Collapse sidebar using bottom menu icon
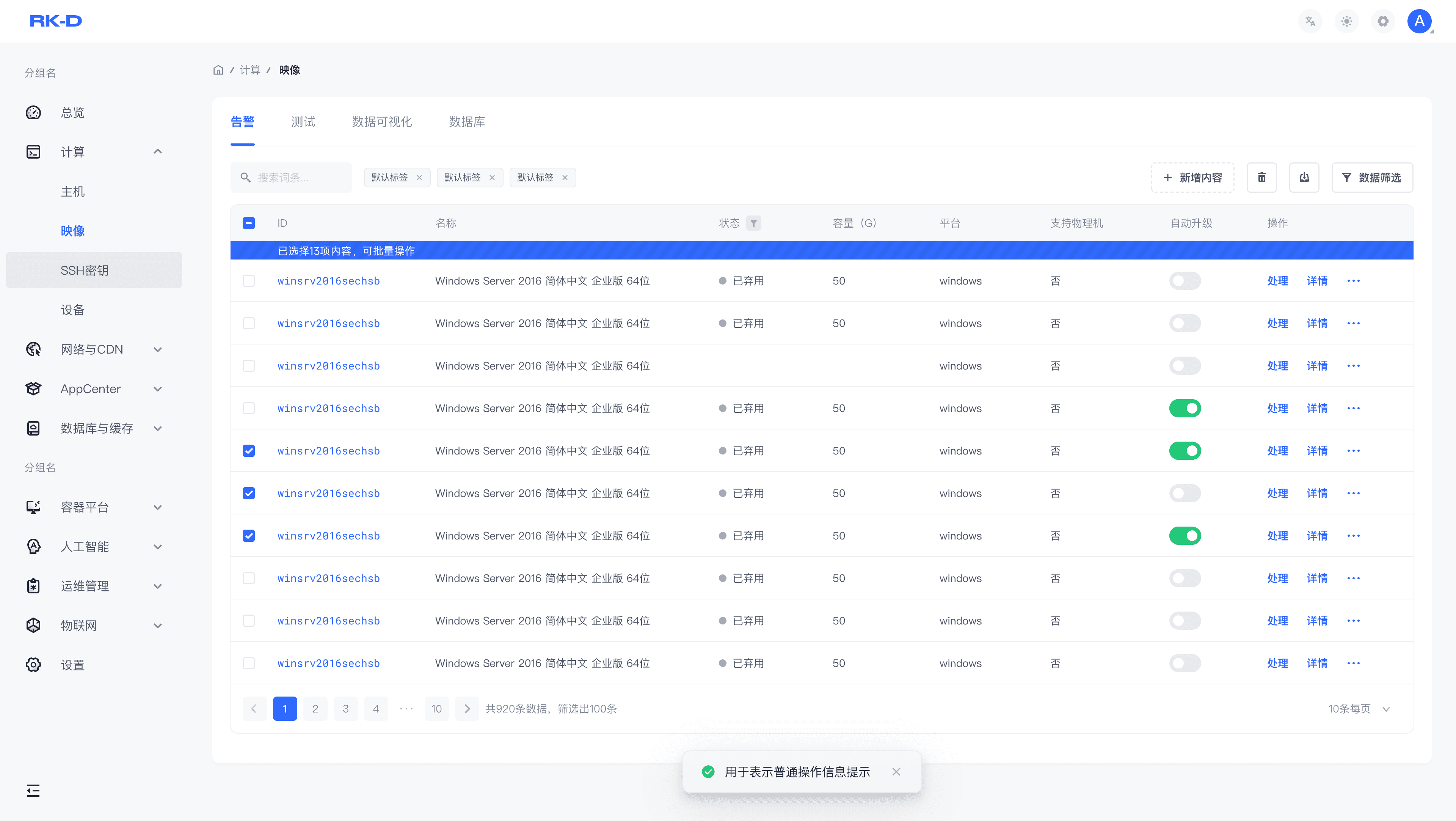The width and height of the screenshot is (1456, 821). click(33, 791)
